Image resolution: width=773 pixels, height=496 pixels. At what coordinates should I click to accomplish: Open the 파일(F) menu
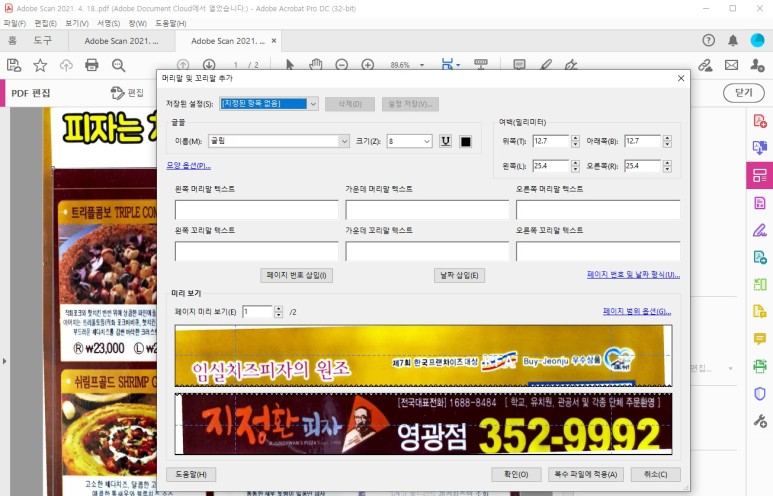(x=14, y=23)
